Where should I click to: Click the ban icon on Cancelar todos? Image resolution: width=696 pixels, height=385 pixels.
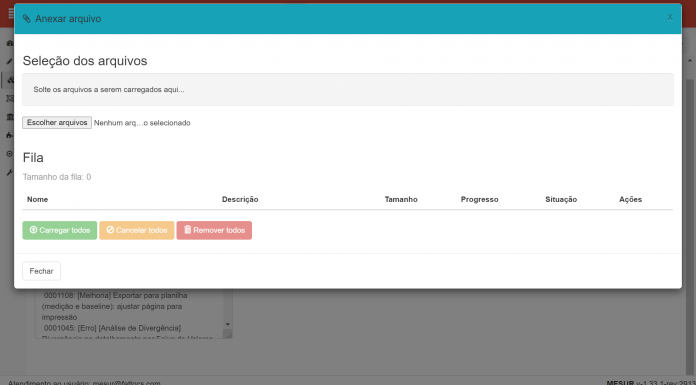click(x=111, y=230)
